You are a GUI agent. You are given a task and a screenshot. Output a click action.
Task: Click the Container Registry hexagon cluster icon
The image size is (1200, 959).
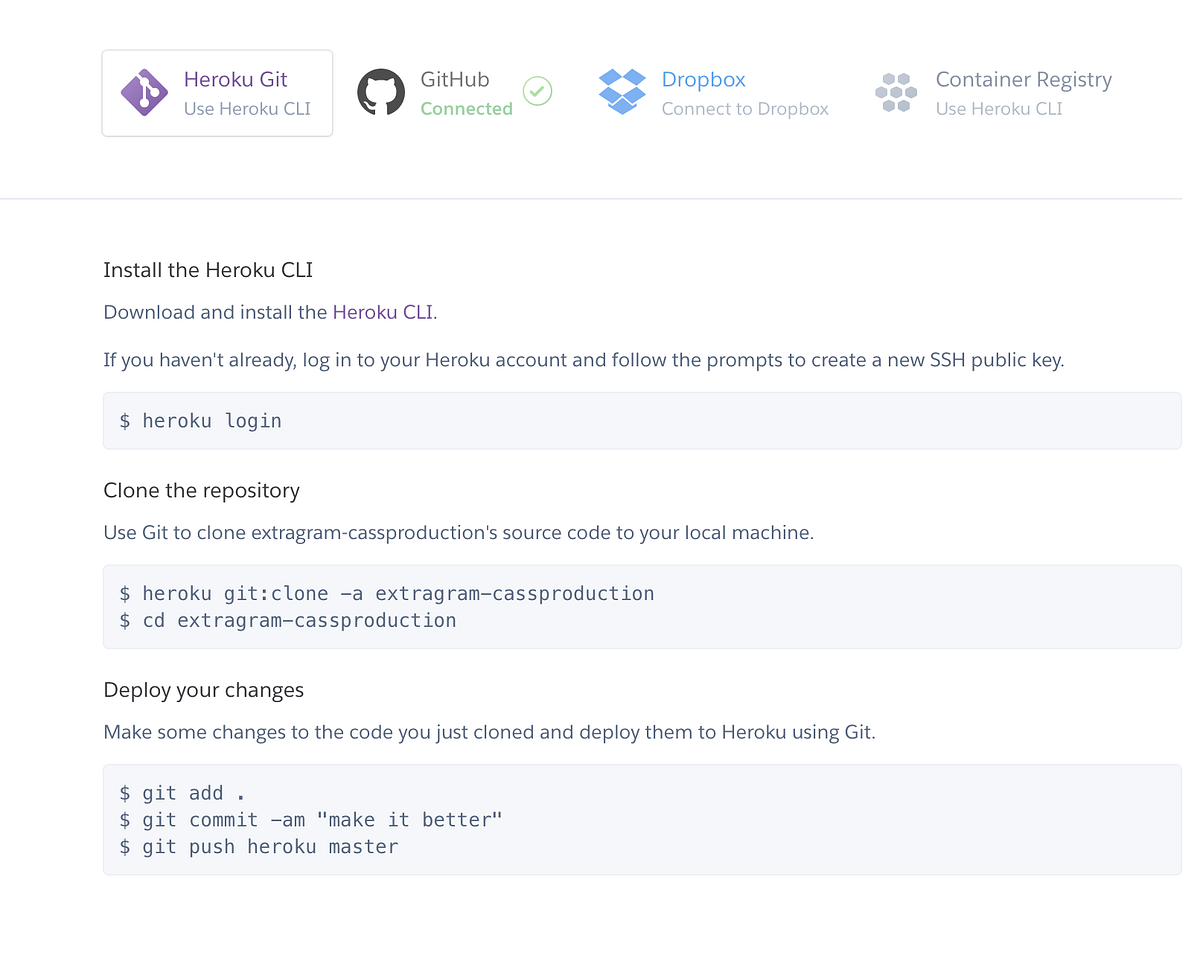[x=895, y=92]
